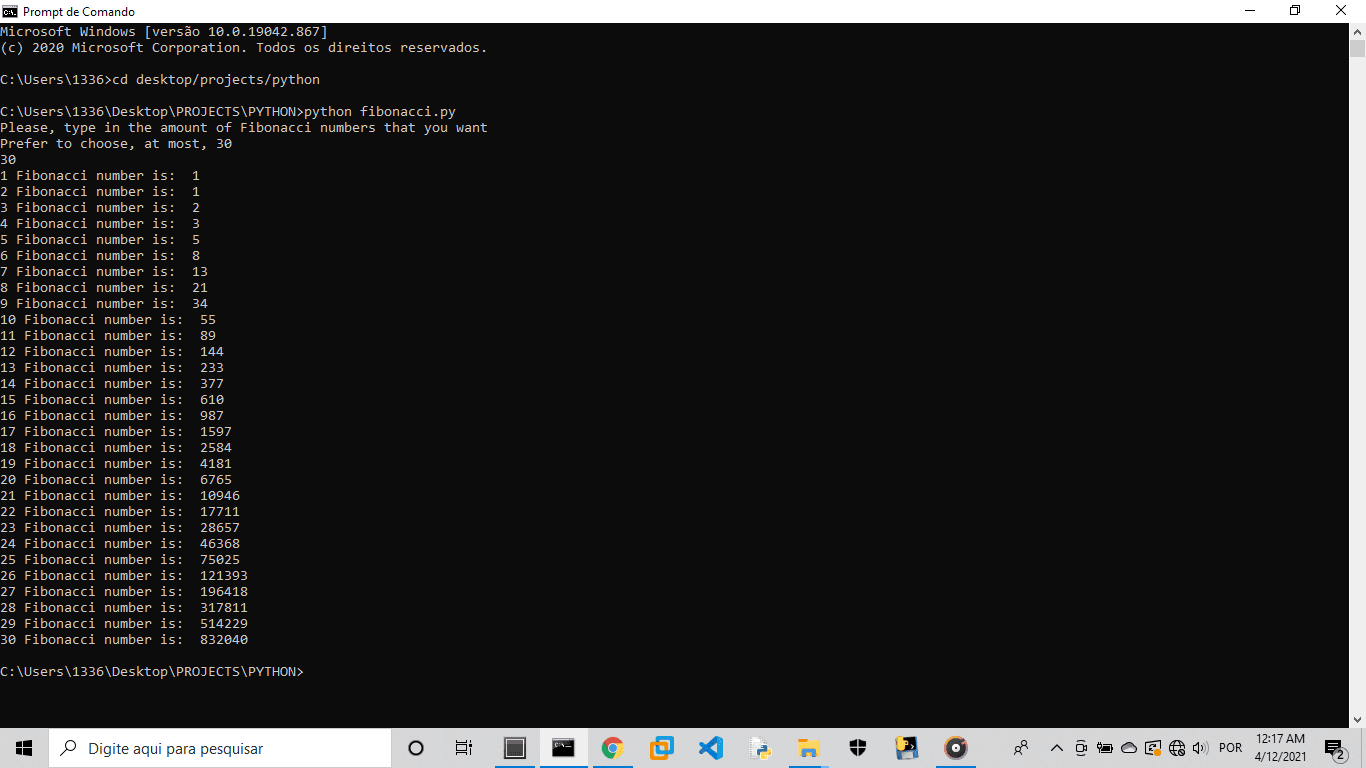Open Windows Security shield icon
The image size is (1366, 768).
pos(857,748)
